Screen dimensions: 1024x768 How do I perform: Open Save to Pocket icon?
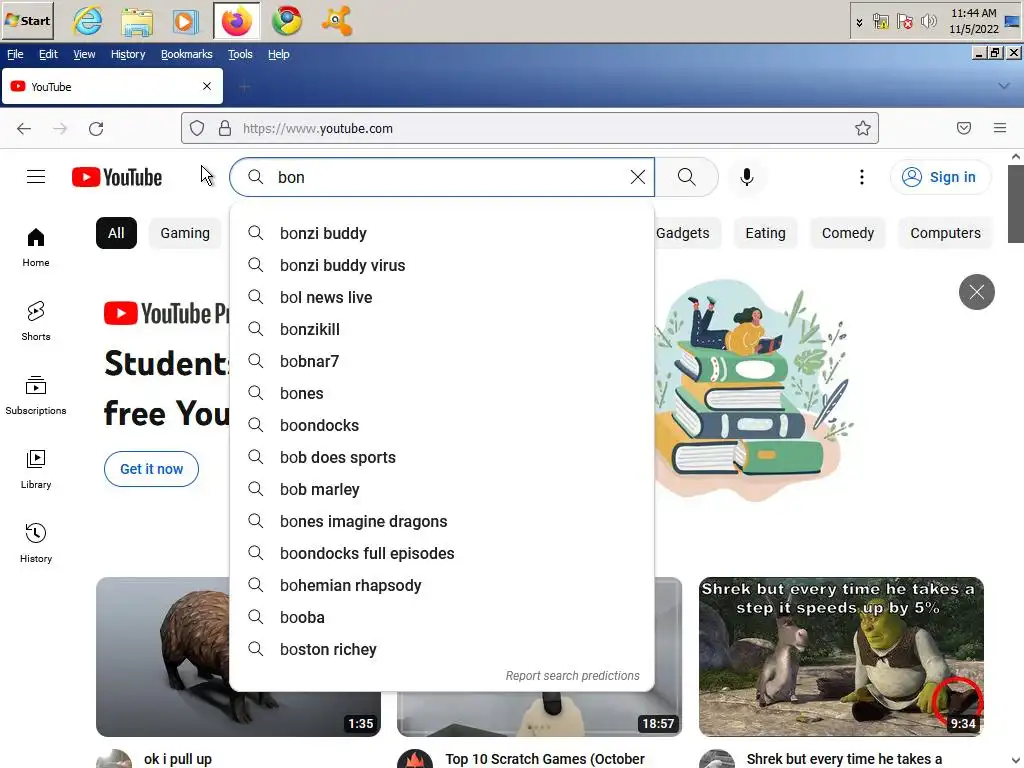click(964, 128)
